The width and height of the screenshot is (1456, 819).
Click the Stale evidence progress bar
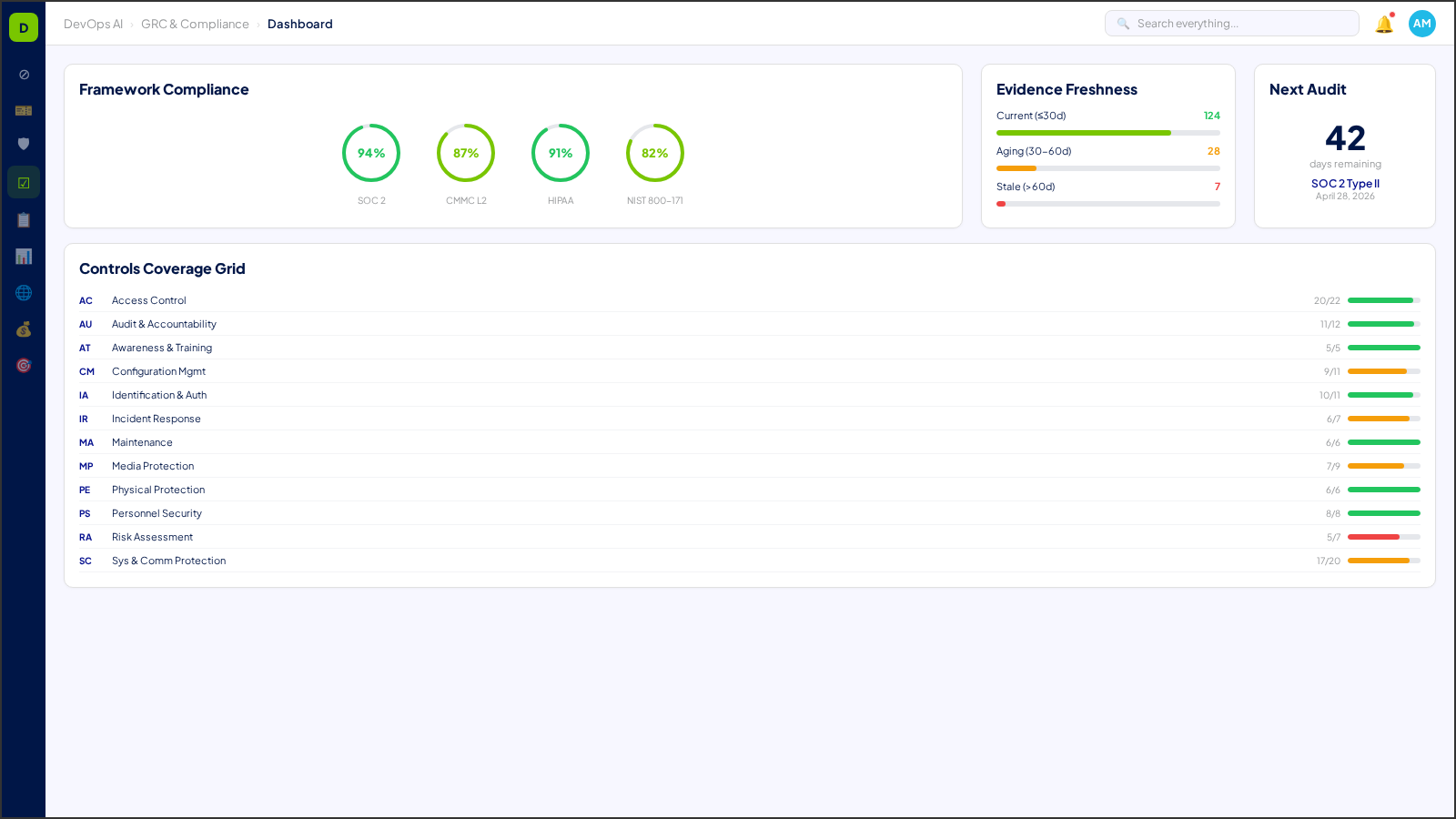pos(1107,204)
